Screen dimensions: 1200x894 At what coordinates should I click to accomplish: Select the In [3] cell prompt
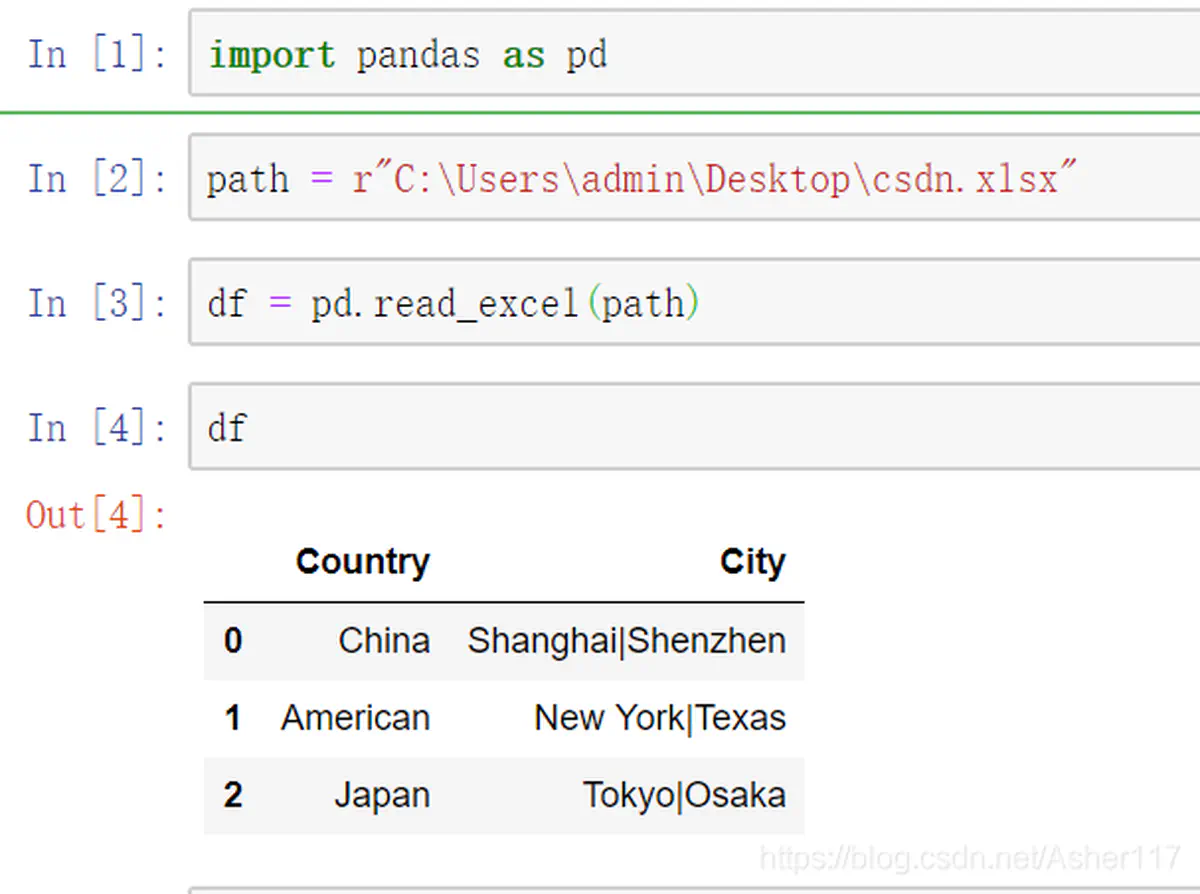(x=97, y=303)
